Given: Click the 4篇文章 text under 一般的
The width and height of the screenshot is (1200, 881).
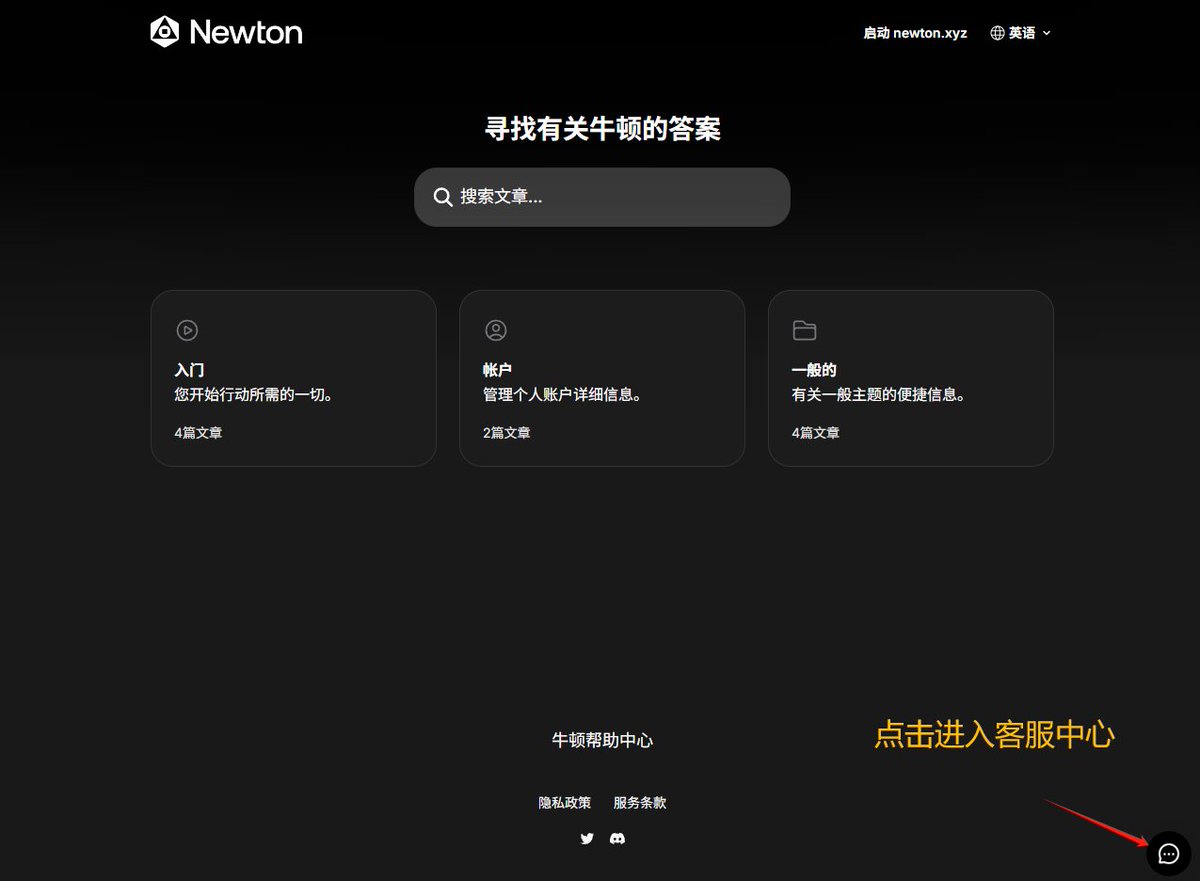Looking at the screenshot, I should pos(816,433).
